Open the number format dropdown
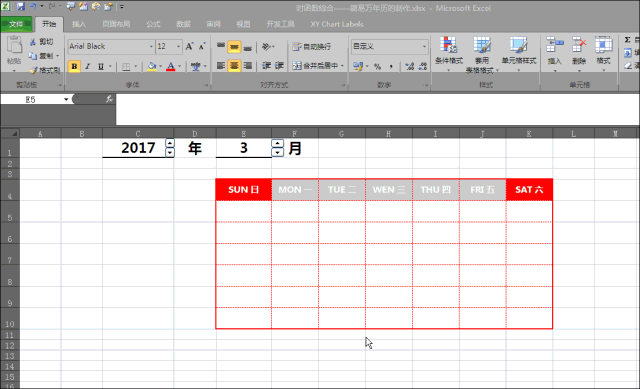640x389 pixels. [424, 47]
